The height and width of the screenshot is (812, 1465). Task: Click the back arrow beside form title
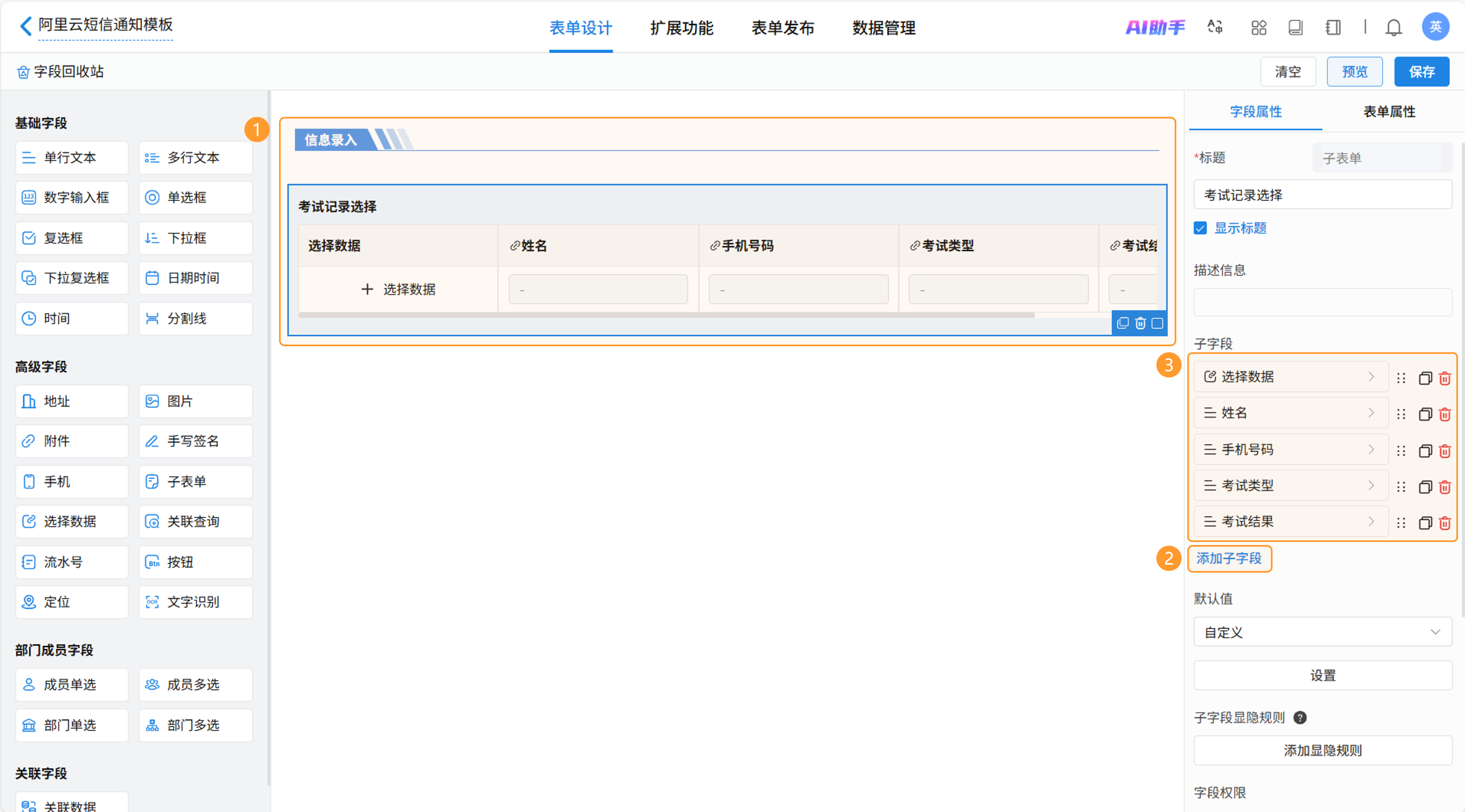26,26
